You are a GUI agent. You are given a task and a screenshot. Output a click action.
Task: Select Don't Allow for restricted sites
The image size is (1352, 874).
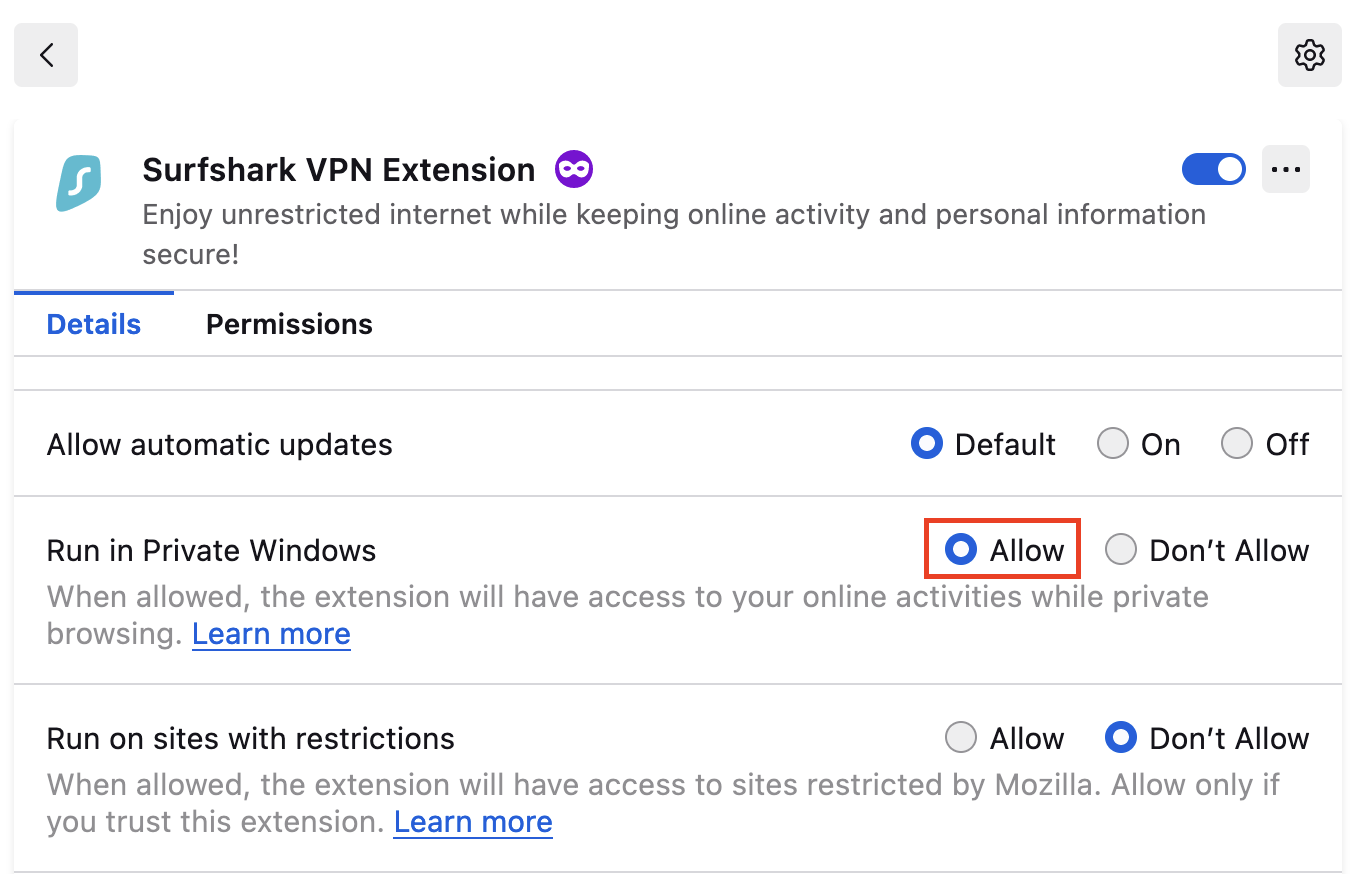pos(1121,737)
